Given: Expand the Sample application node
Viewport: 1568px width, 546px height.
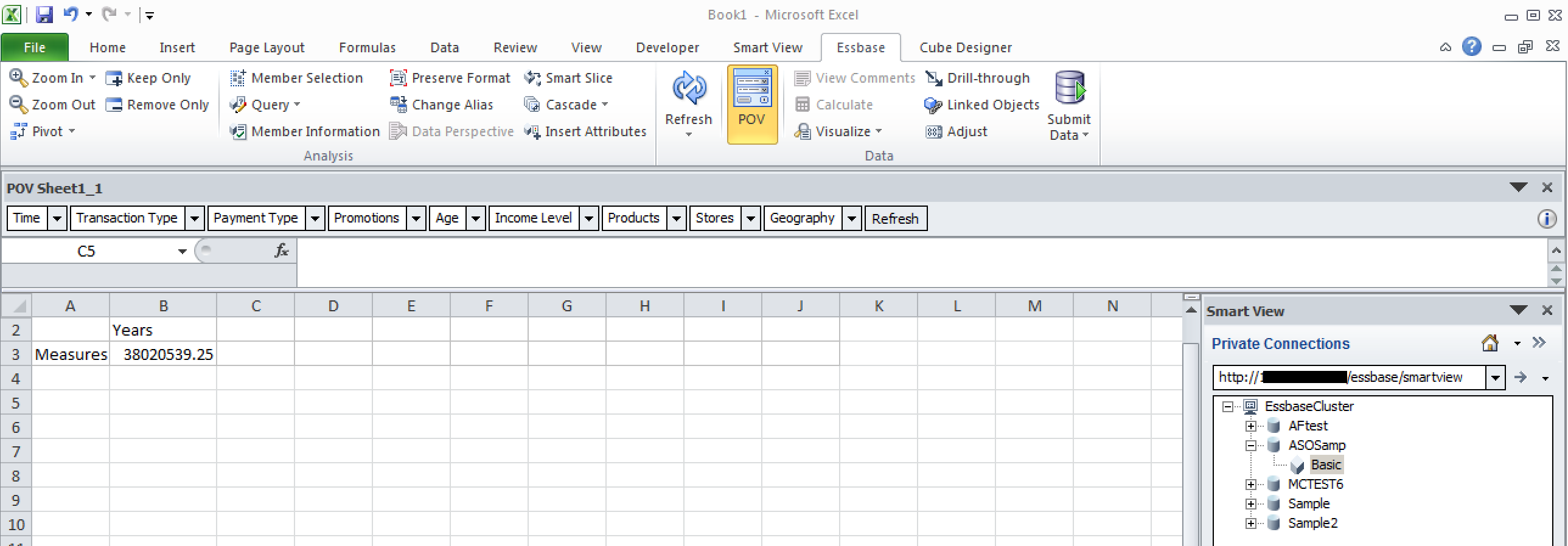Looking at the screenshot, I should coord(1251,503).
